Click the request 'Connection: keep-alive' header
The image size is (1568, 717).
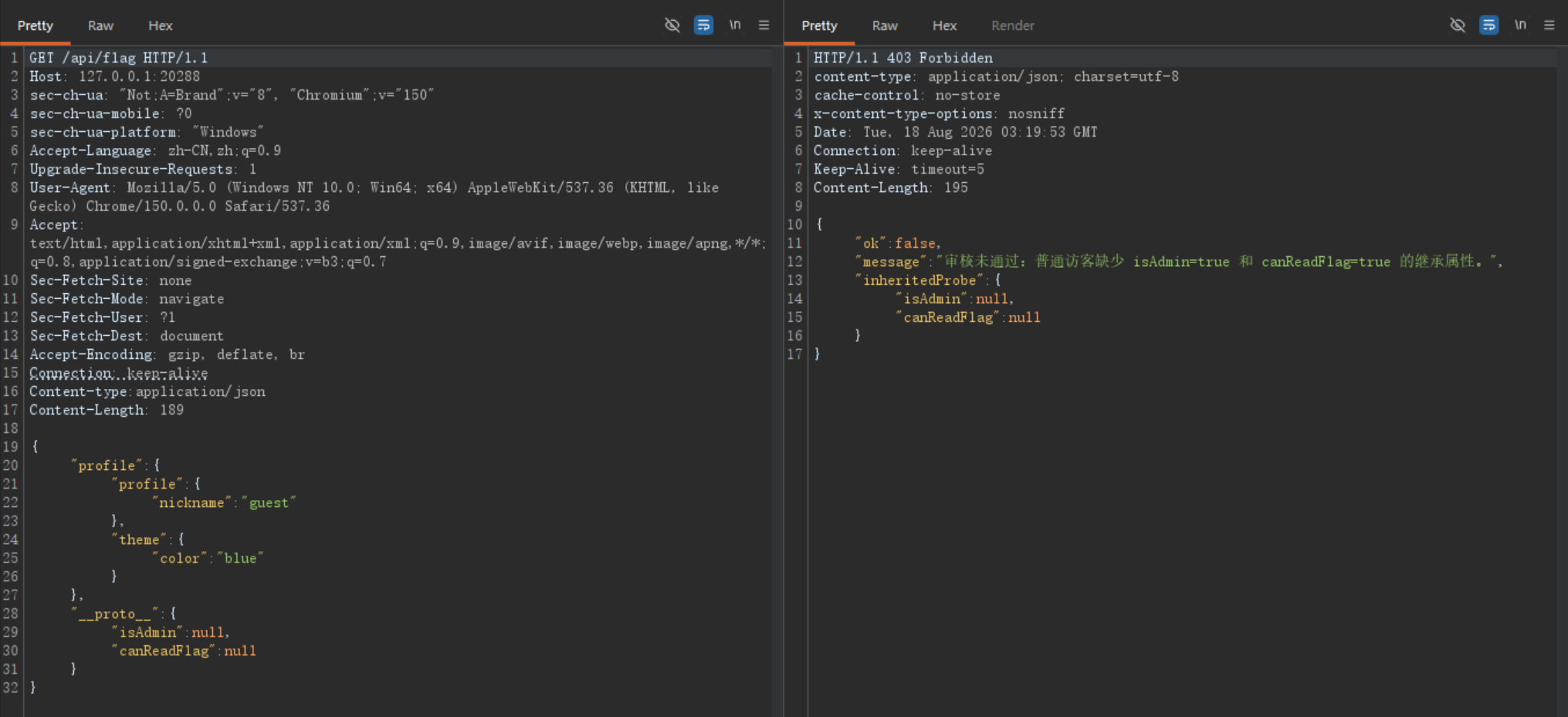pyautogui.click(x=119, y=373)
